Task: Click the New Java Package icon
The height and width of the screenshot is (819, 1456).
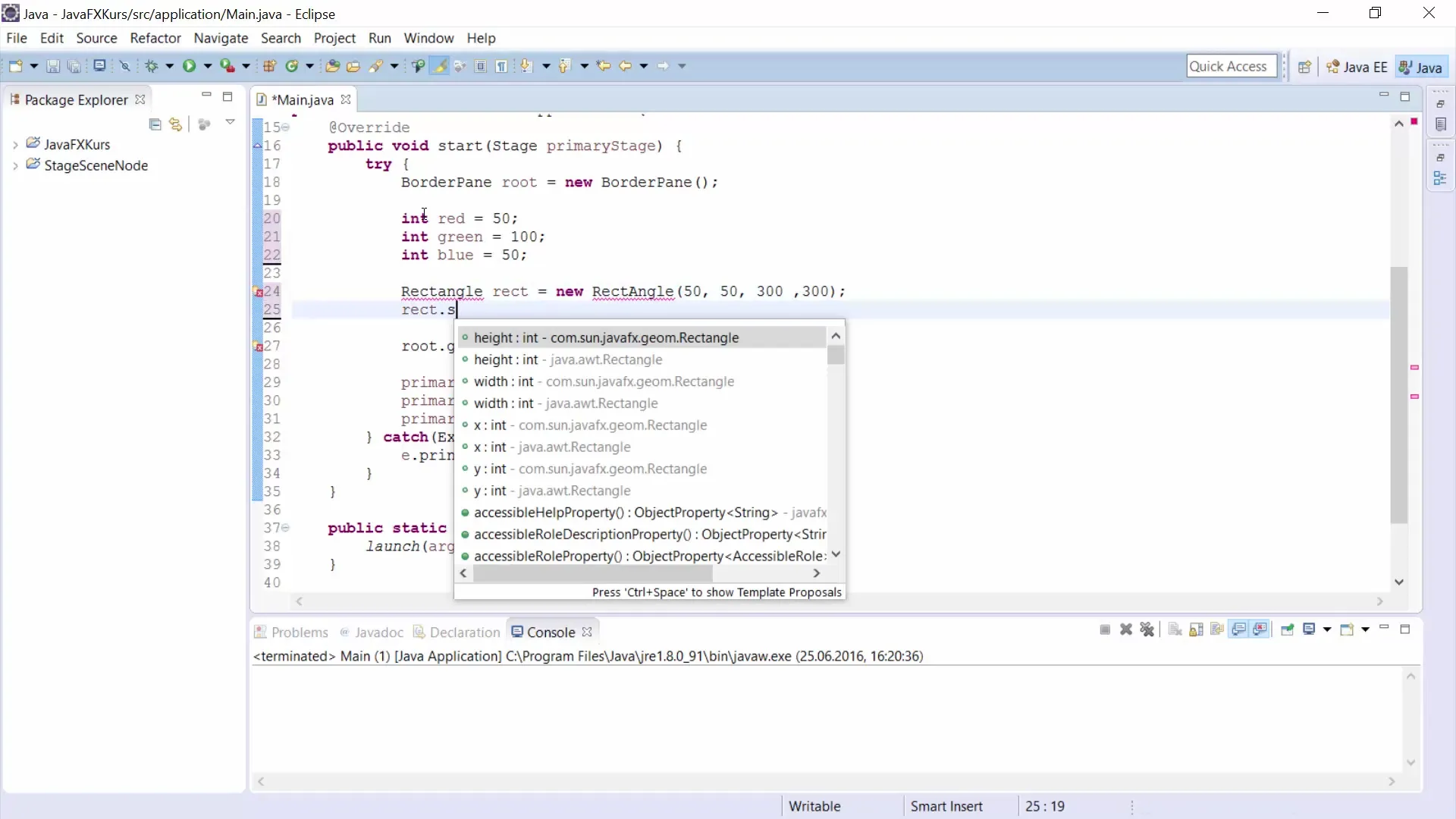Action: click(269, 67)
